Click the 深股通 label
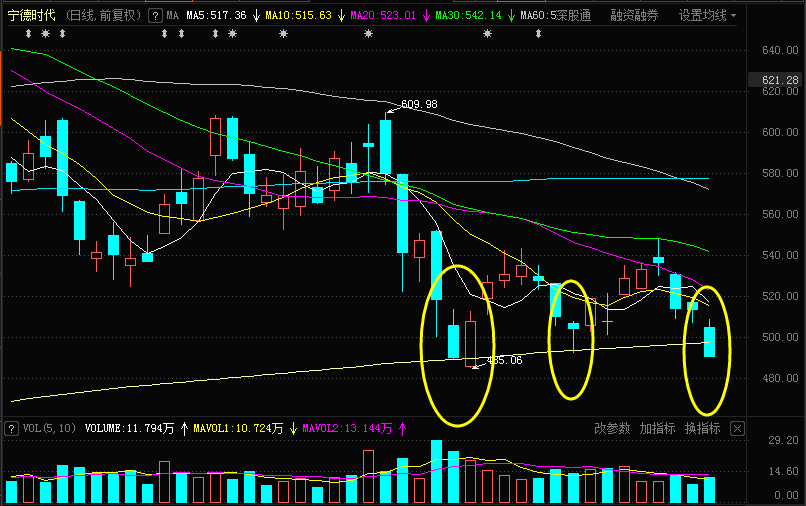The image size is (806, 506). pos(574,15)
